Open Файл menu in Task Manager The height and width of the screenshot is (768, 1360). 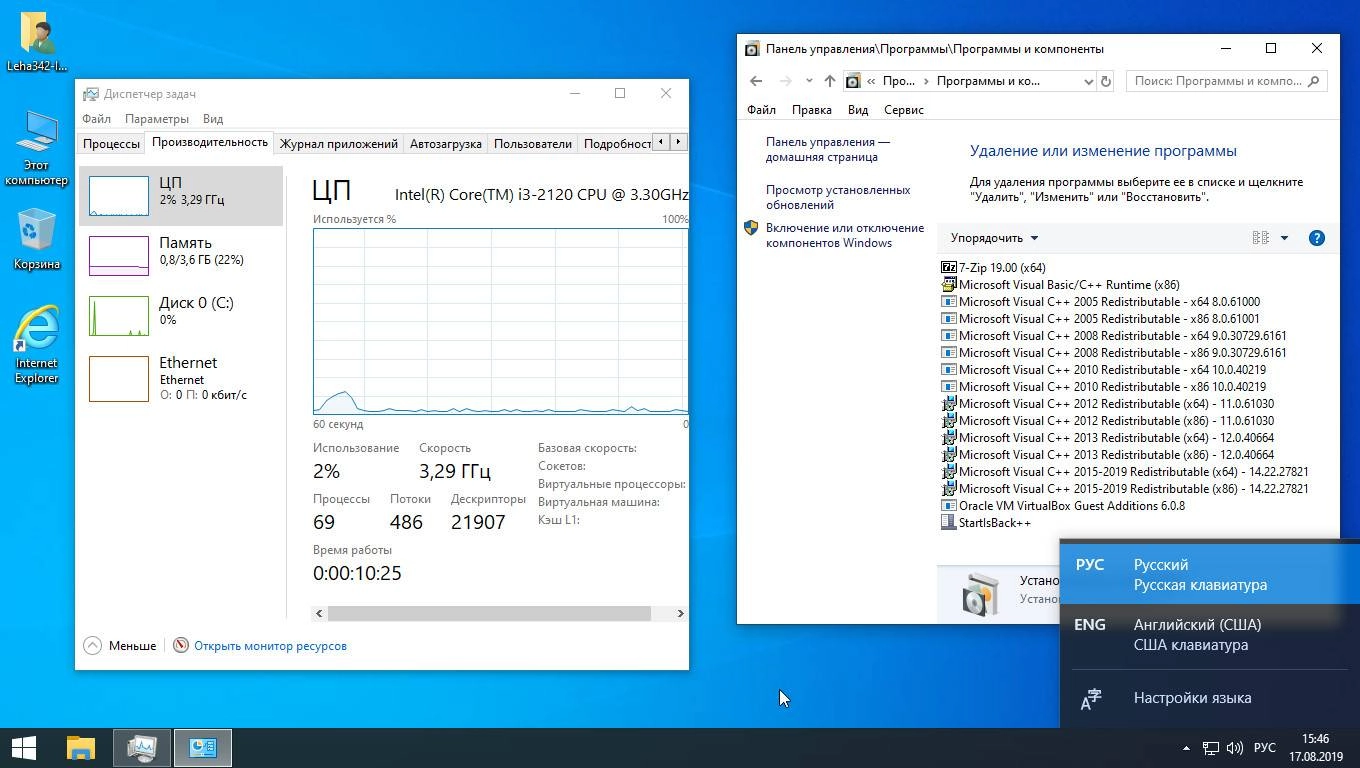click(96, 118)
